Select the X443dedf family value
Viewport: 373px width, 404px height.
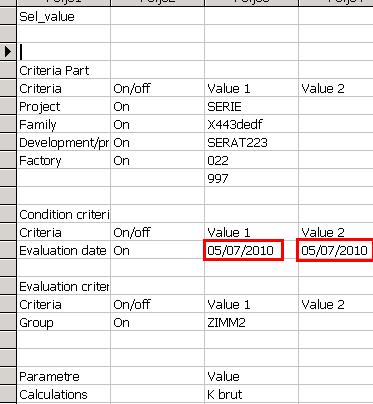(251, 124)
